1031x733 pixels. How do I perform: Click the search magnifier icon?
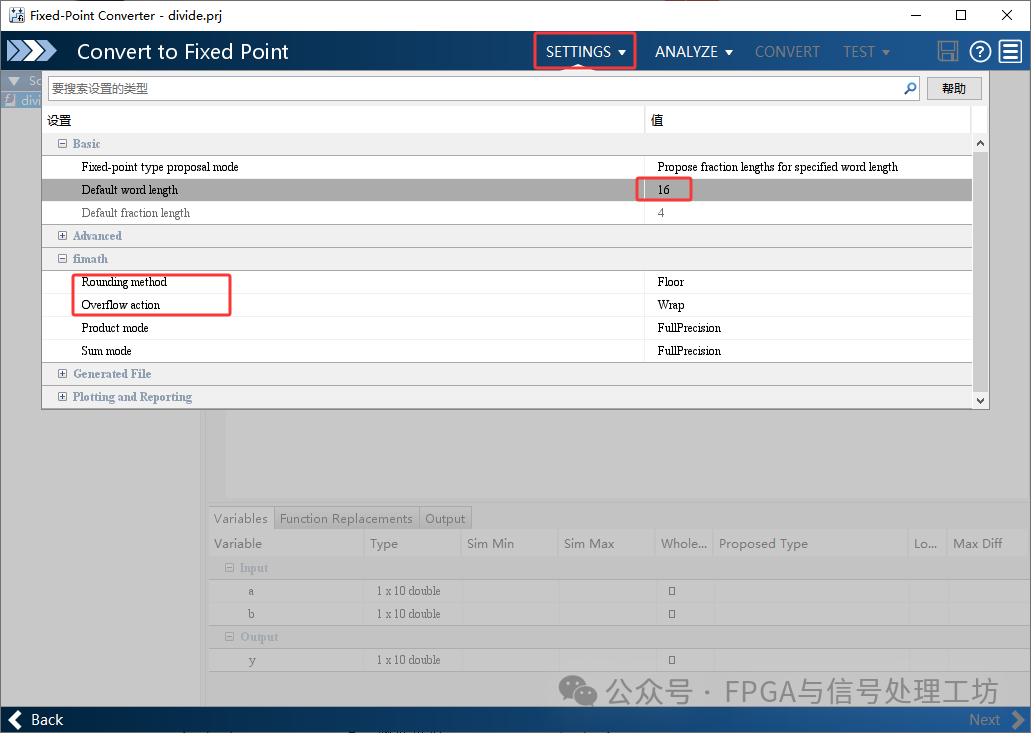click(910, 88)
